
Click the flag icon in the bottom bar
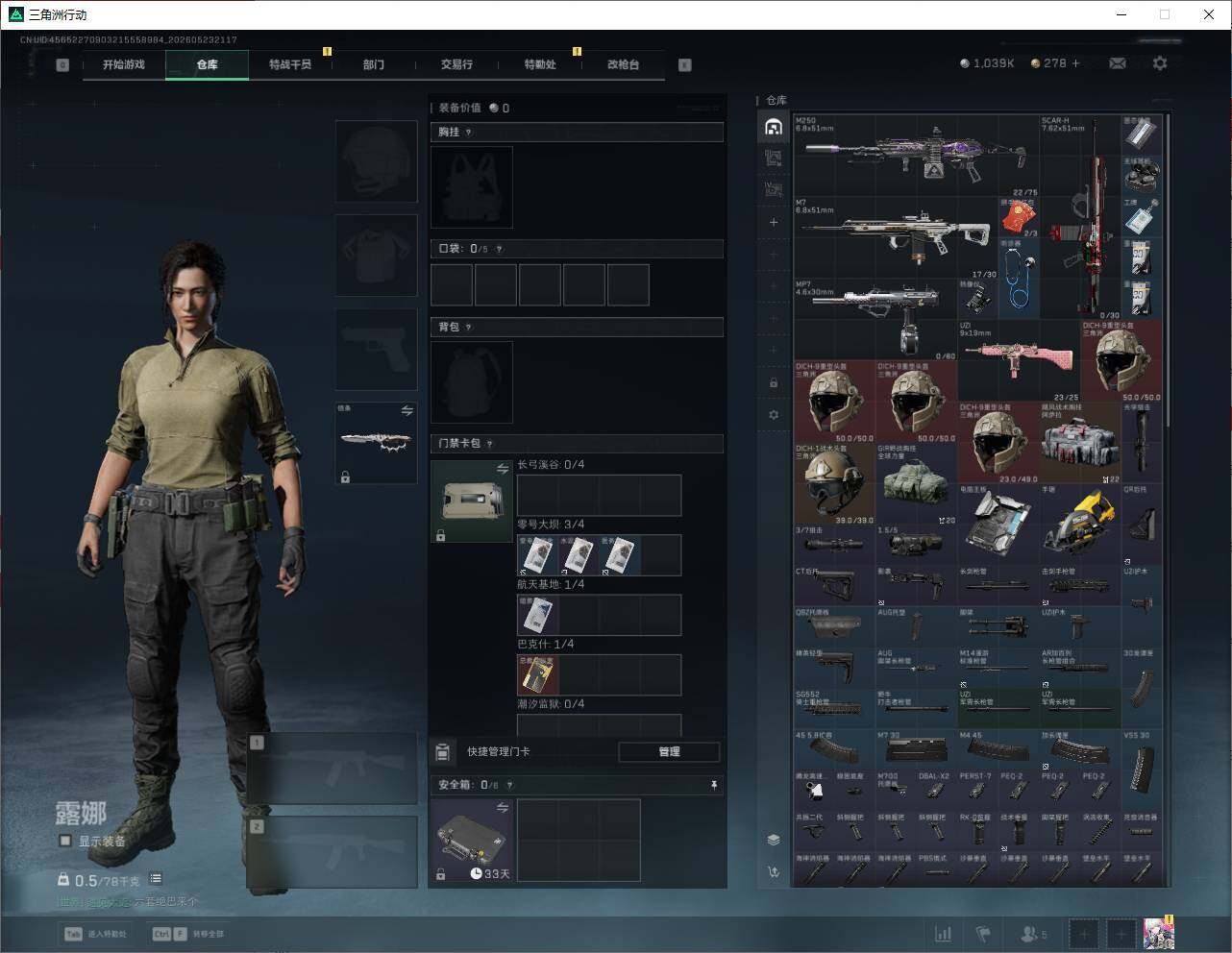click(x=983, y=934)
